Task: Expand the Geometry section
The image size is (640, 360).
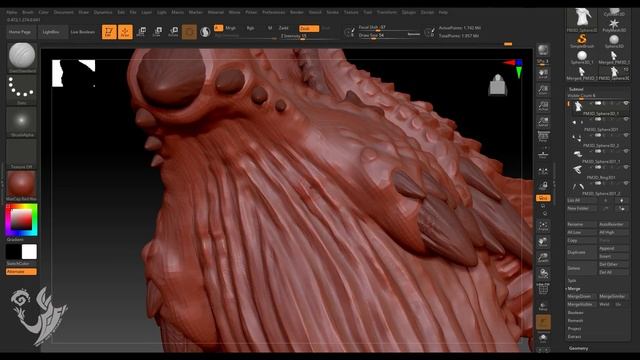Action: pos(578,348)
